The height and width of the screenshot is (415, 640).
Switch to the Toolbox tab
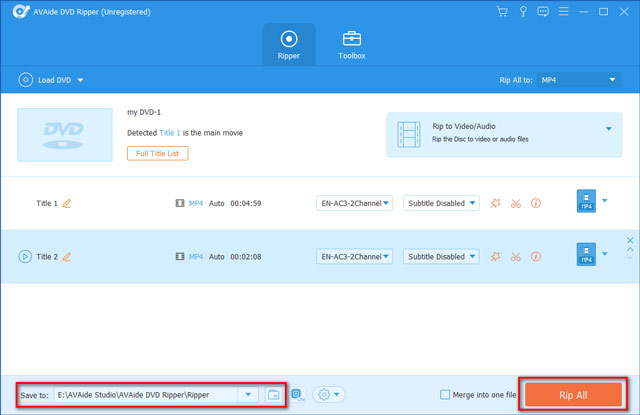(351, 45)
